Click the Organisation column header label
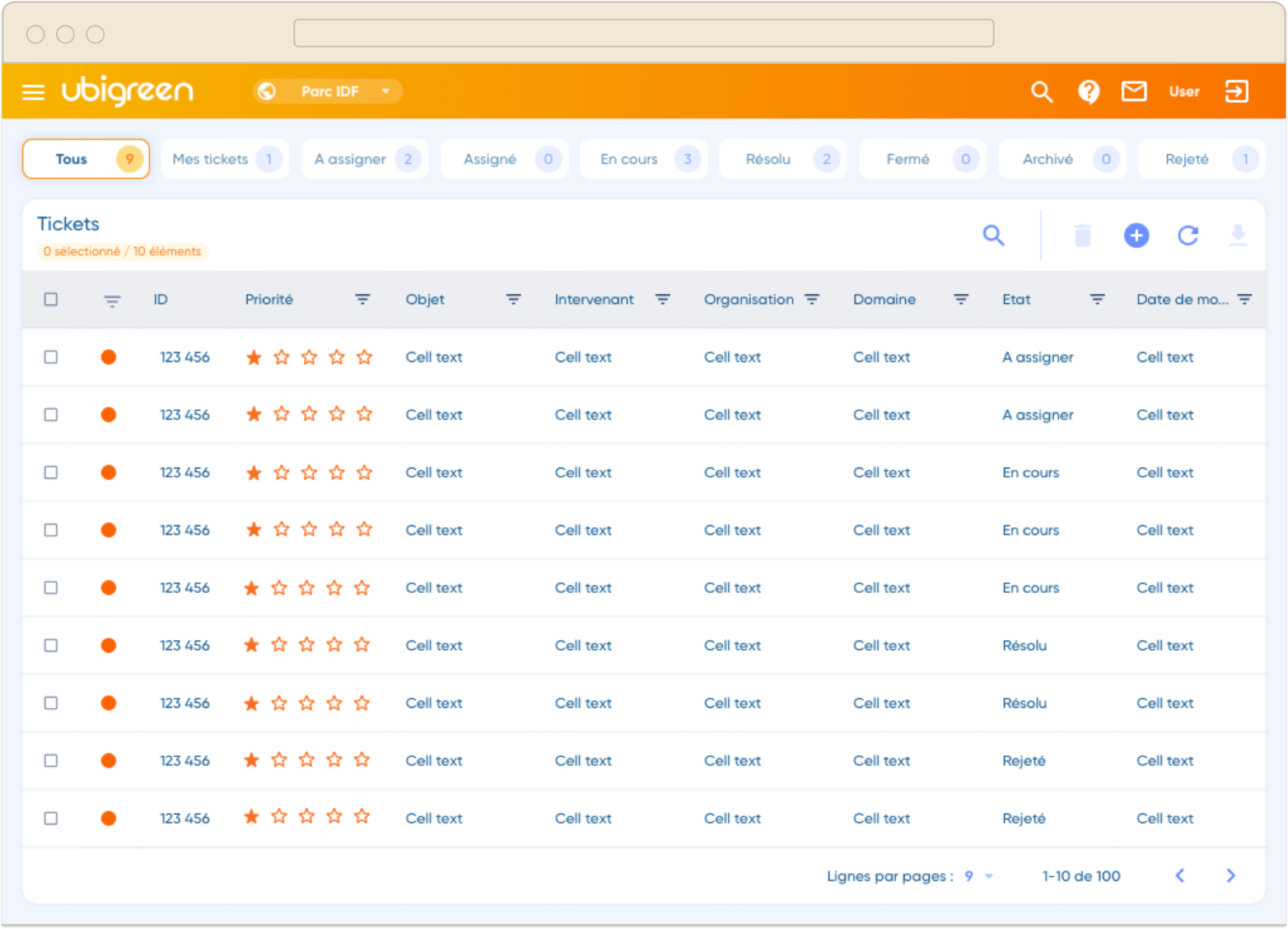This screenshot has height=929, width=1288. point(749,299)
